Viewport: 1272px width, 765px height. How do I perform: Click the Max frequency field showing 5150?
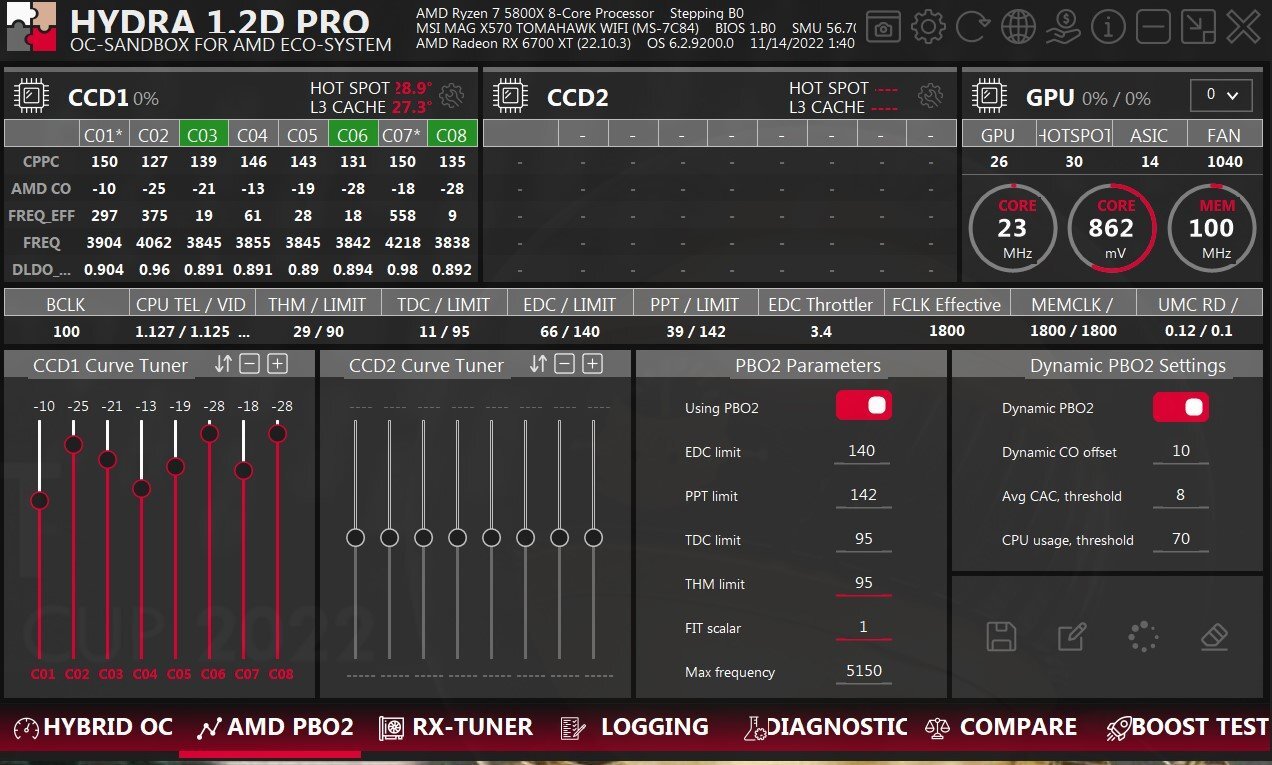click(863, 672)
